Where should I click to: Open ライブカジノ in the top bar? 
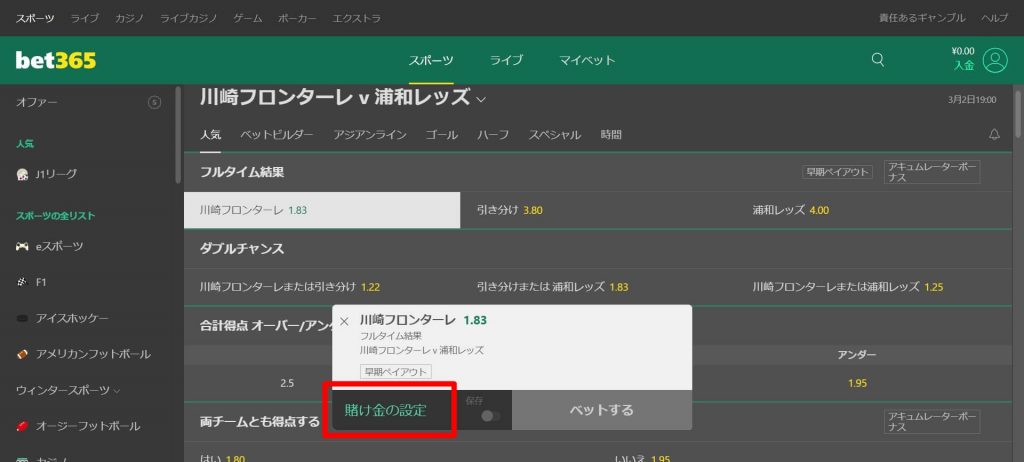coord(189,18)
